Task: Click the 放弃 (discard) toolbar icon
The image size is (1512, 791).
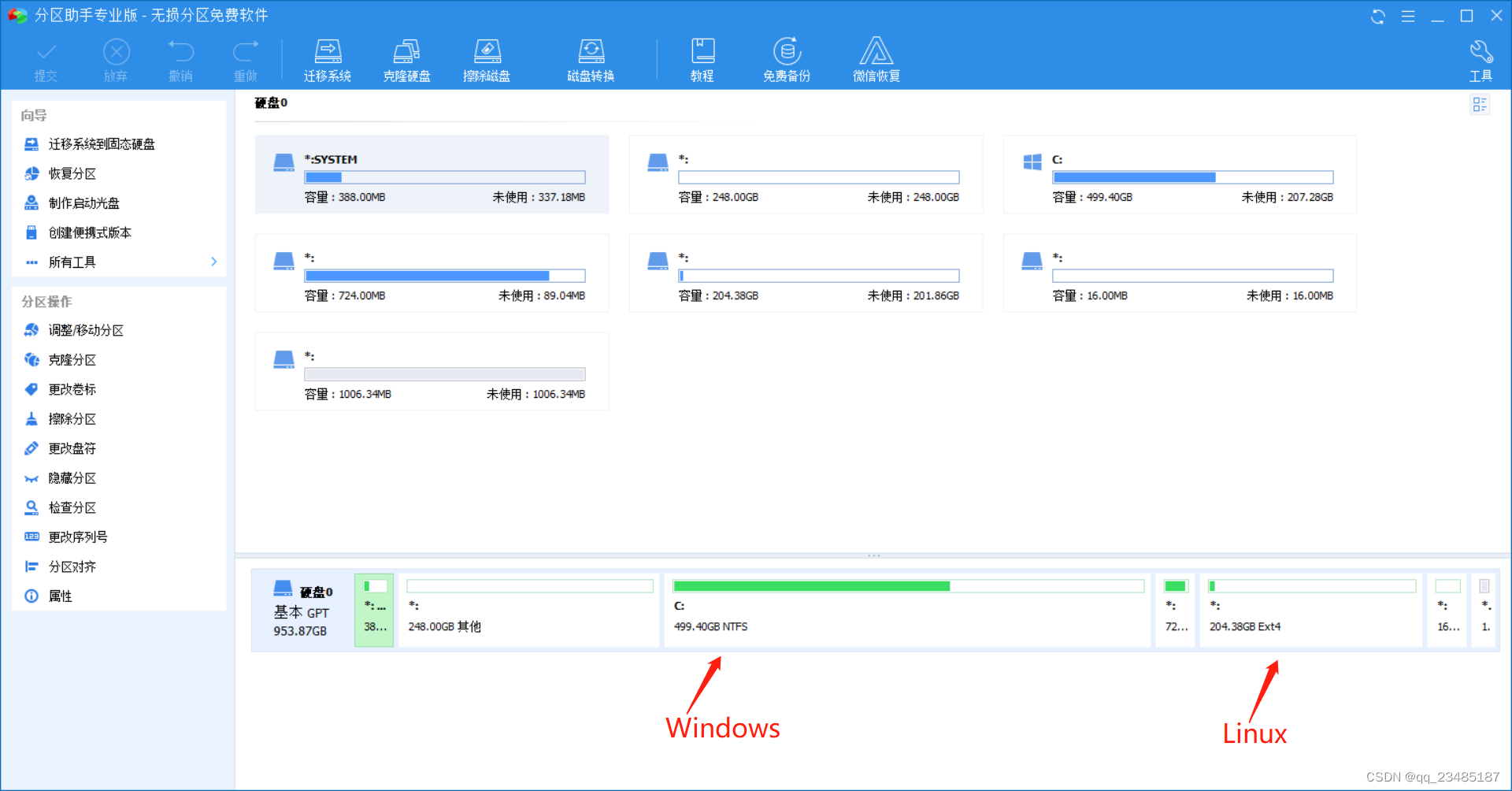Action: [x=116, y=61]
